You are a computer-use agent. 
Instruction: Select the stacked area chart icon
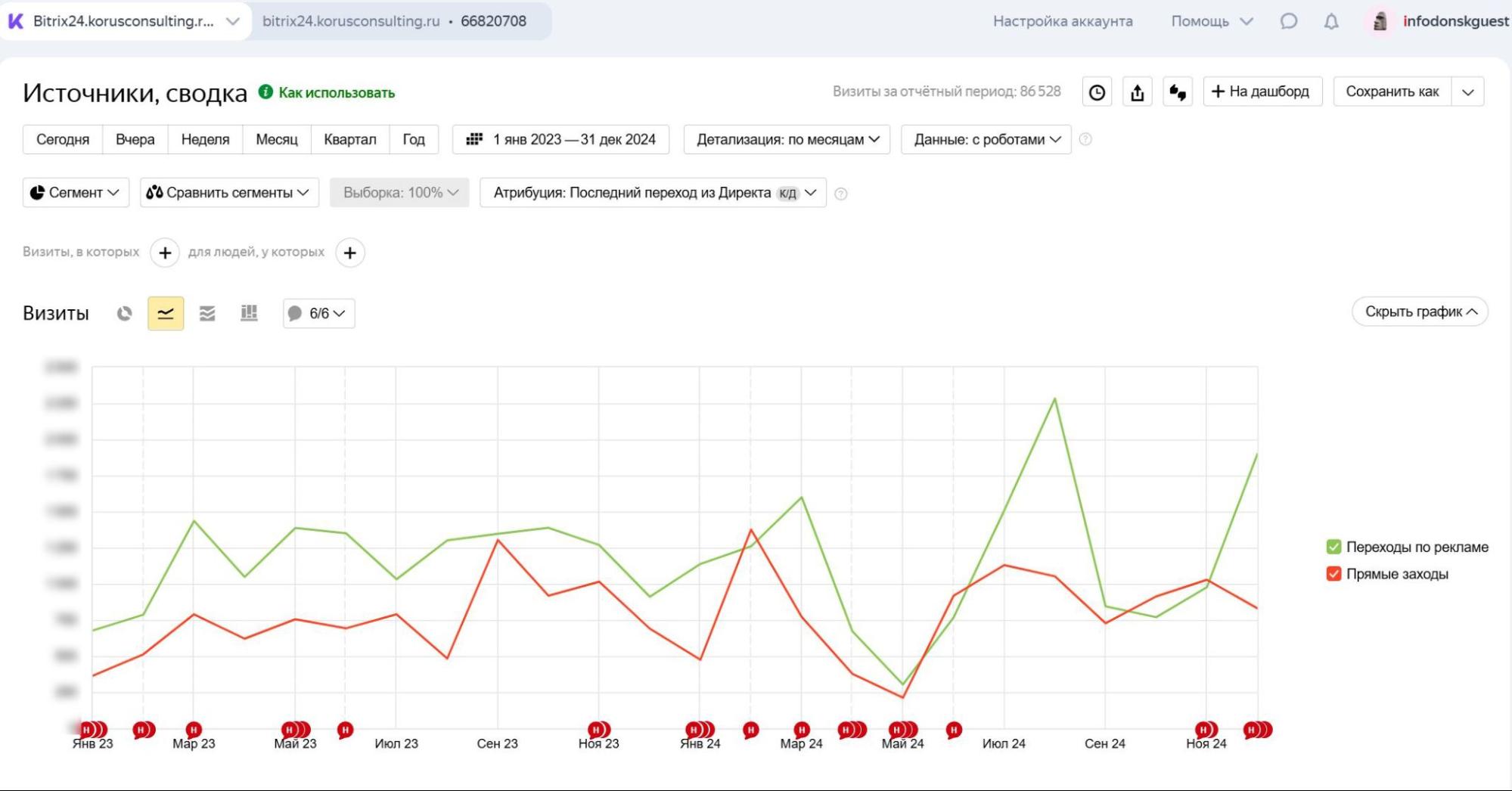[207, 313]
